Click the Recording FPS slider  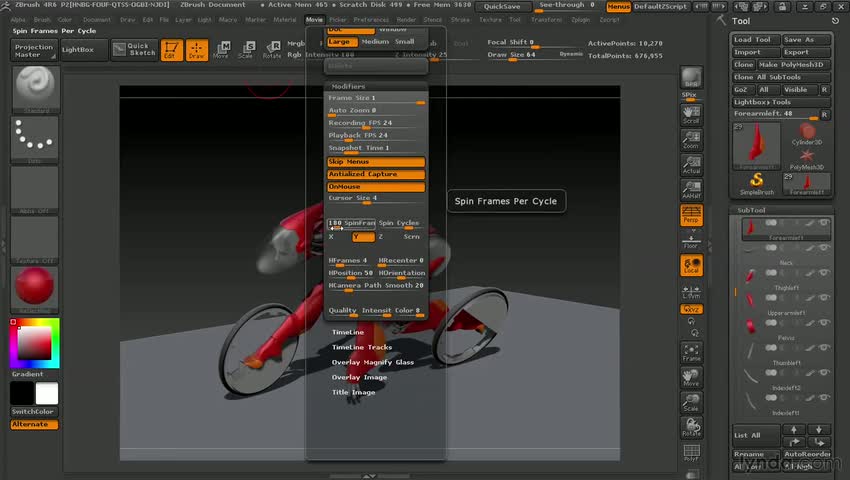(376, 123)
